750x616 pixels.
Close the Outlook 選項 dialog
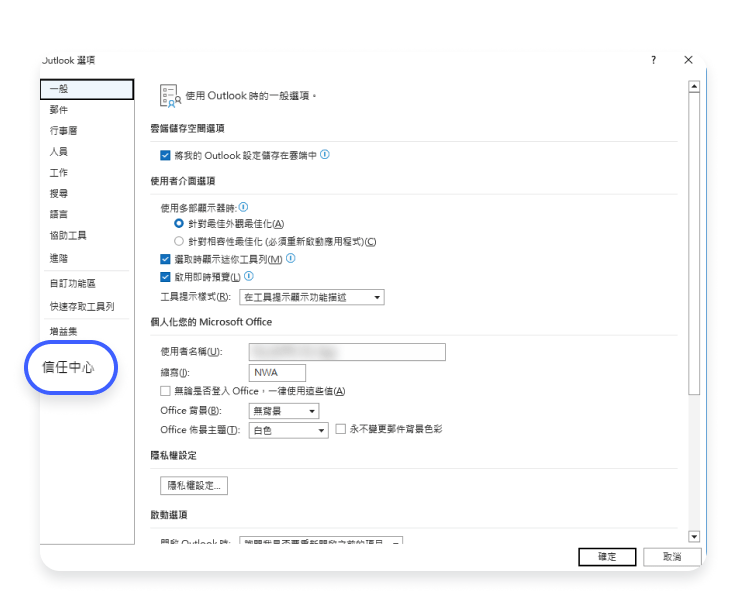(688, 60)
